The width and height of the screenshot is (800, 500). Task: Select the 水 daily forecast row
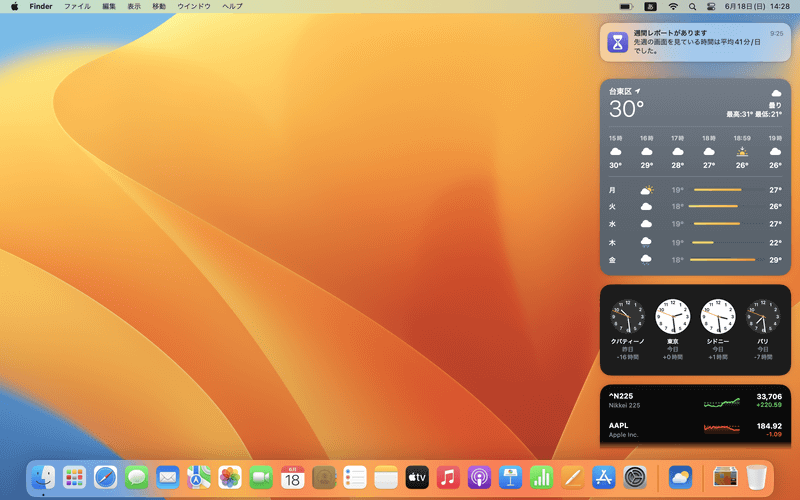(x=695, y=223)
